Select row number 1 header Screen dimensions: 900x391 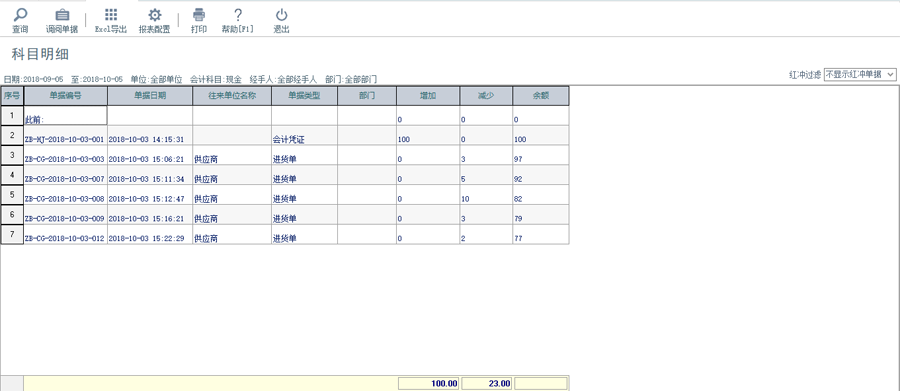tap(11, 115)
